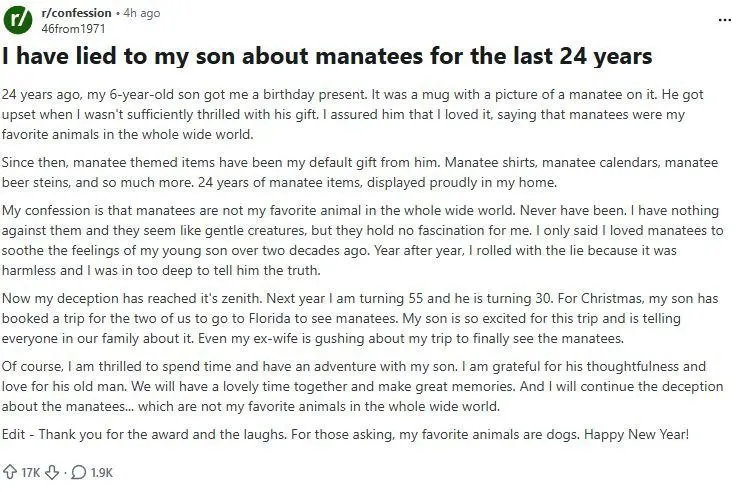Click the green r/ subreddit avatar

pos(18,20)
